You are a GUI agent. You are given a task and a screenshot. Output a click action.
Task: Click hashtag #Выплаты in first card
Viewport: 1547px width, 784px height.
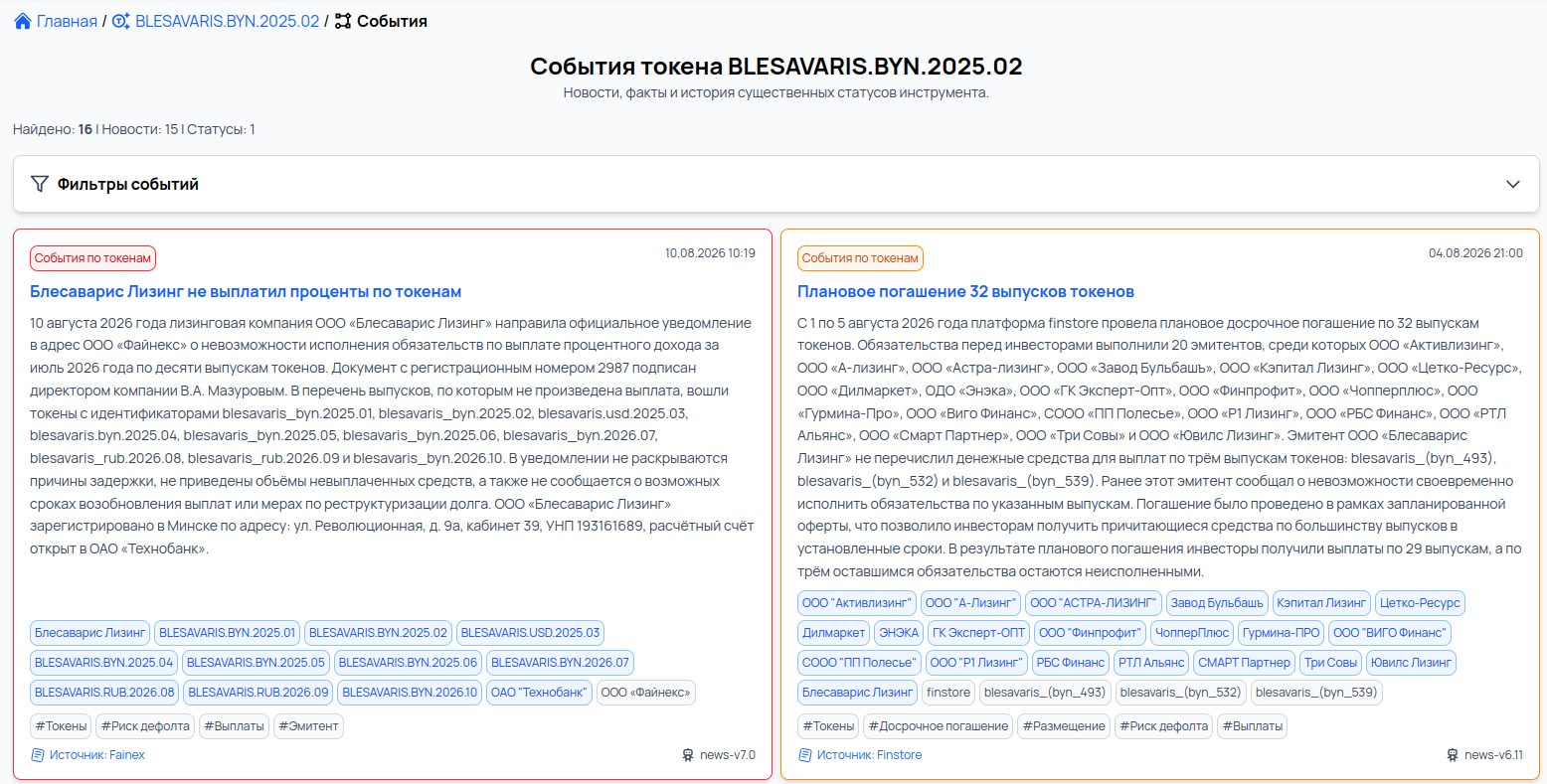click(x=234, y=726)
